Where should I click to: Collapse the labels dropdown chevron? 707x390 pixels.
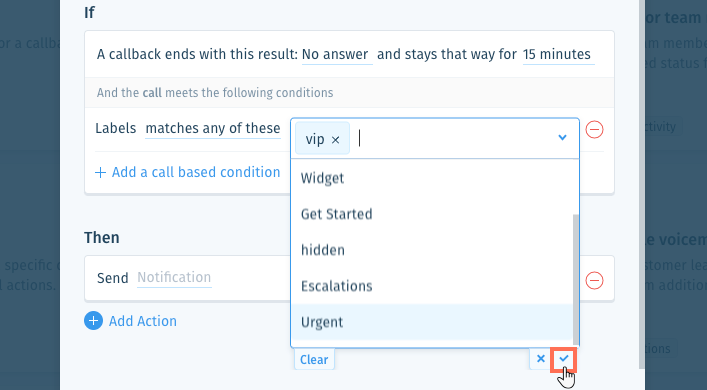click(562, 137)
